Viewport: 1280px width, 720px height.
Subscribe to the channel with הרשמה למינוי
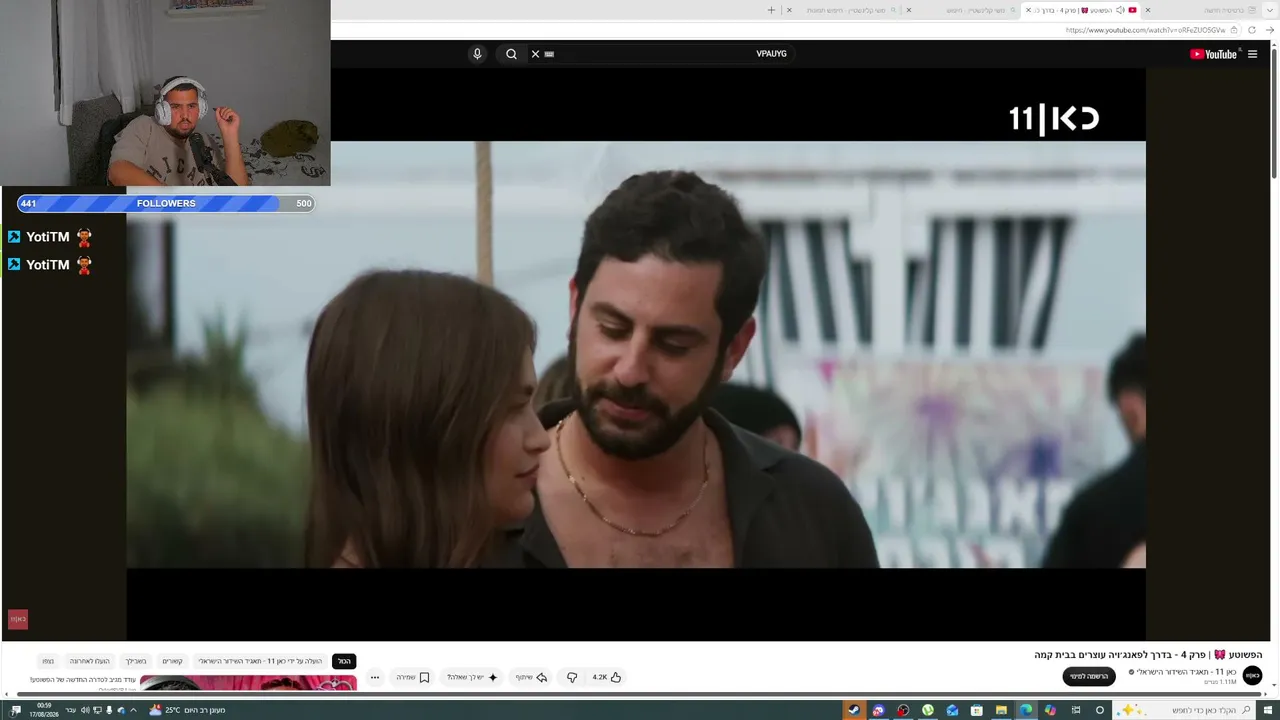(1089, 677)
